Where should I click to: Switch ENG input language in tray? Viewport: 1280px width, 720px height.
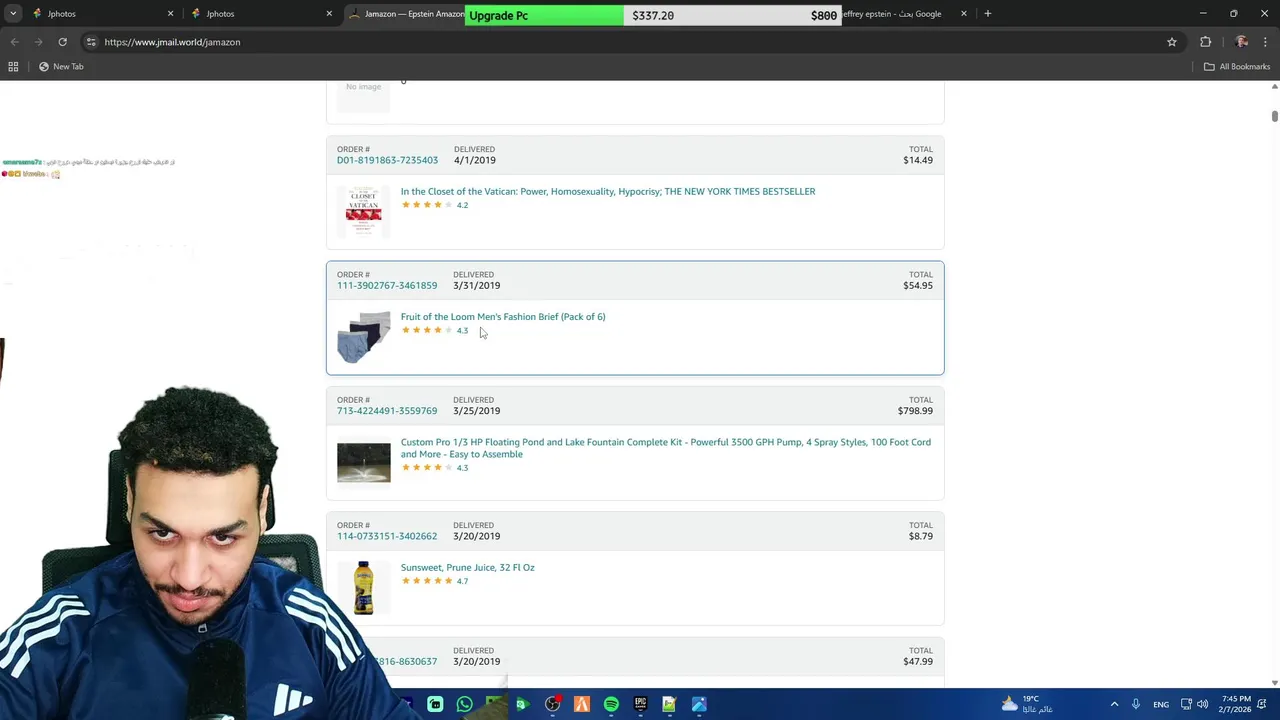(1161, 705)
